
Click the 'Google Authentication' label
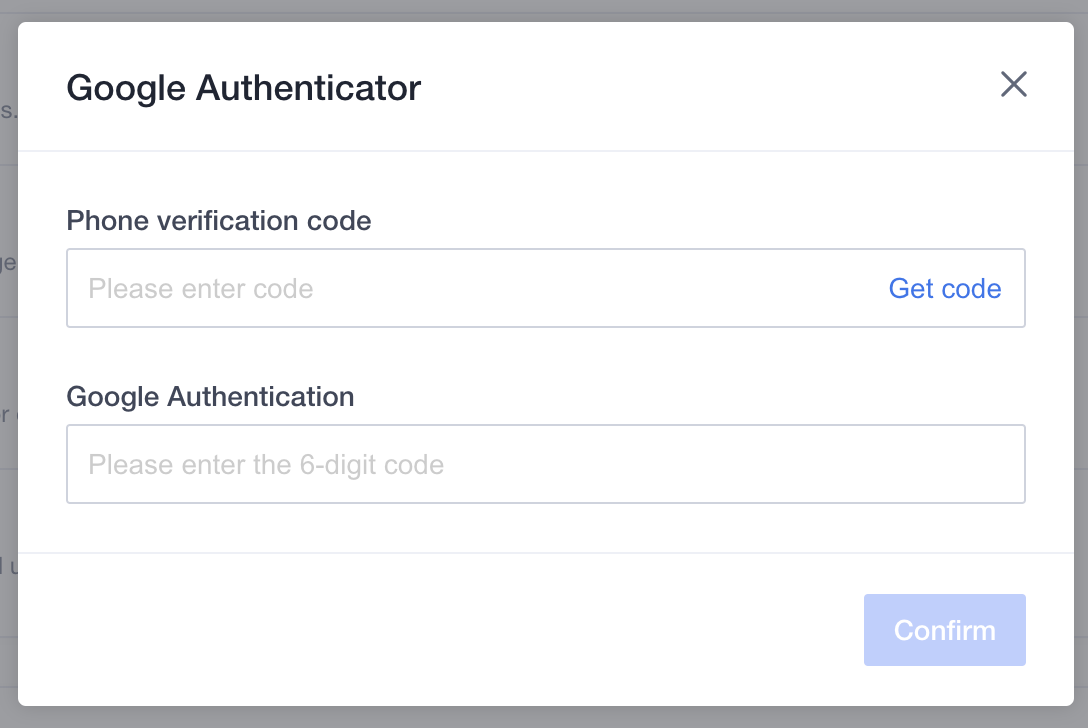click(x=210, y=397)
